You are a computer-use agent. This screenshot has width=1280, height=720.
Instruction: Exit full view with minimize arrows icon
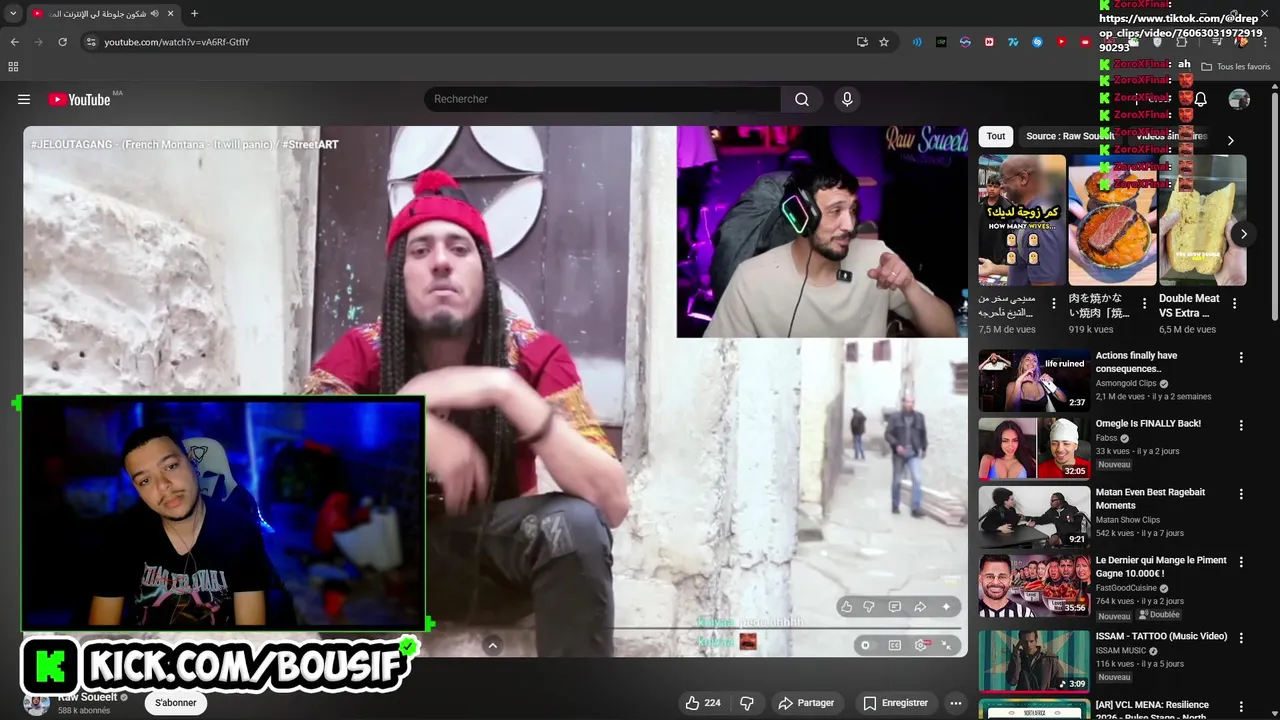click(946, 645)
